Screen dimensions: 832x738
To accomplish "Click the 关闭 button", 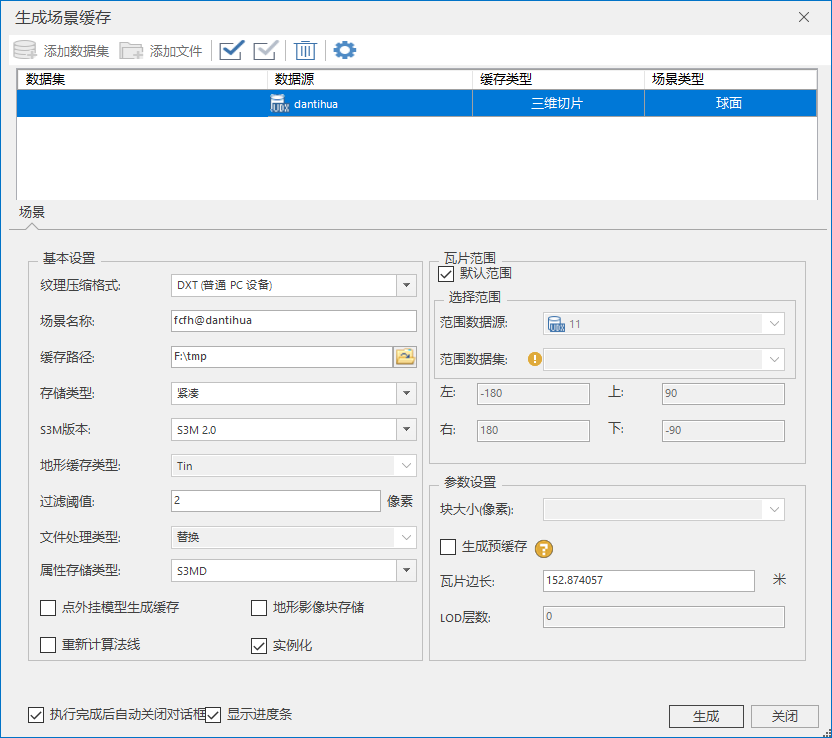I will (x=785, y=716).
